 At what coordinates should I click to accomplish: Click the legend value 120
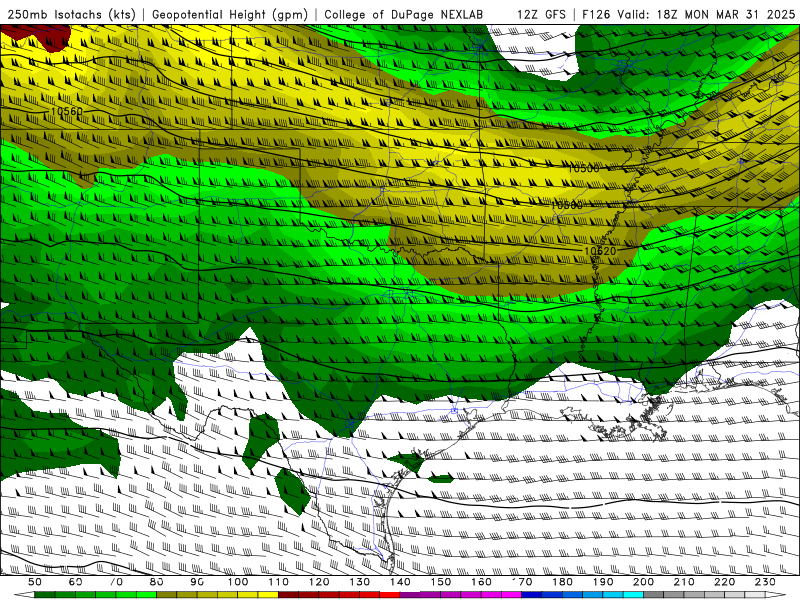[x=319, y=582]
